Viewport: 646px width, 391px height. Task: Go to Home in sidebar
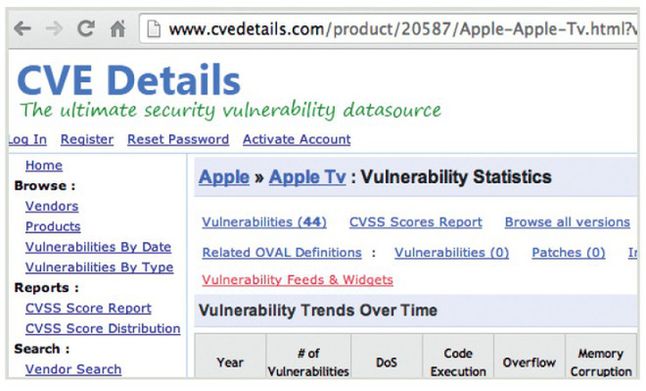[44, 165]
